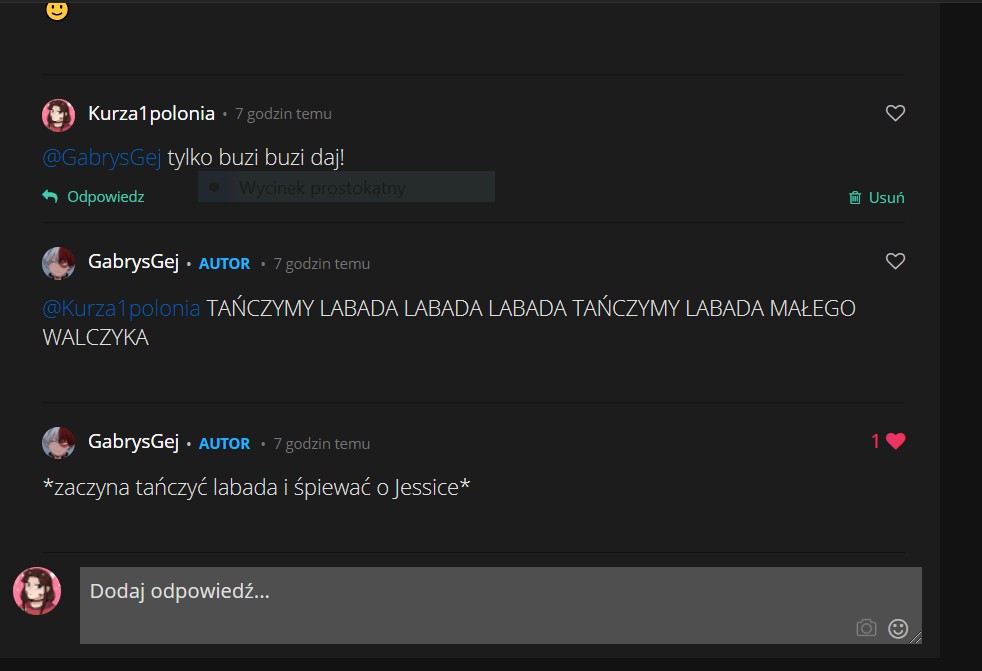Viewport: 982px width, 671px height.
Task: Open the emoji picker in the reply box
Action: pyautogui.click(x=898, y=628)
